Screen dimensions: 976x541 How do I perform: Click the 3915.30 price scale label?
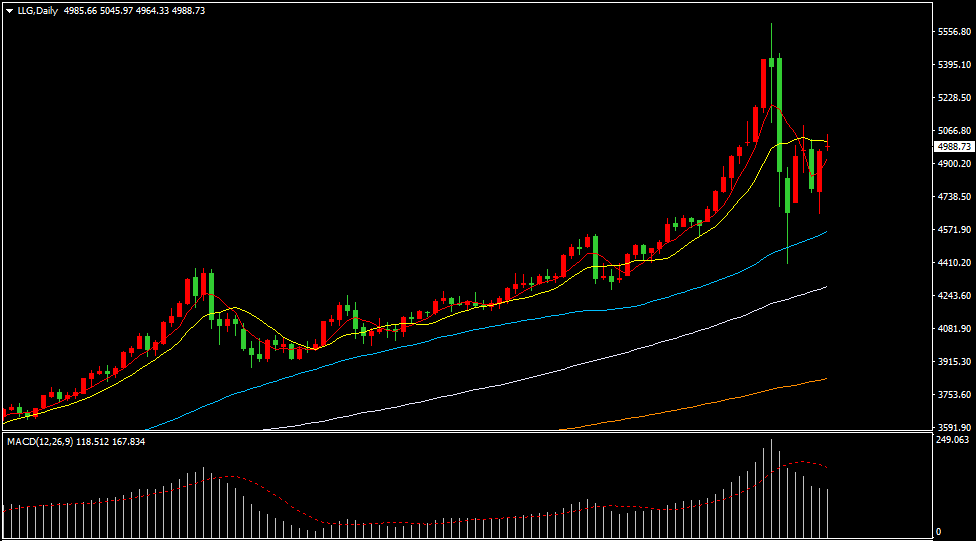[x=954, y=362]
